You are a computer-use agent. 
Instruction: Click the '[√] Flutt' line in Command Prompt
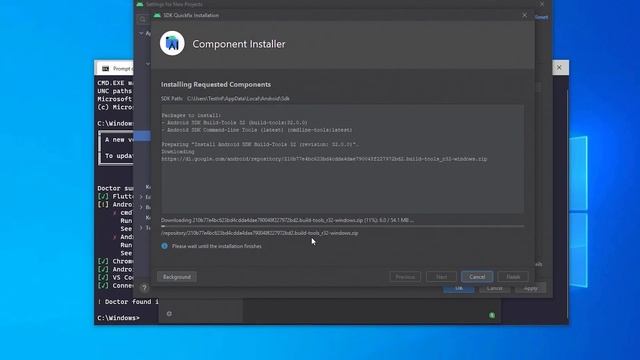(115, 196)
